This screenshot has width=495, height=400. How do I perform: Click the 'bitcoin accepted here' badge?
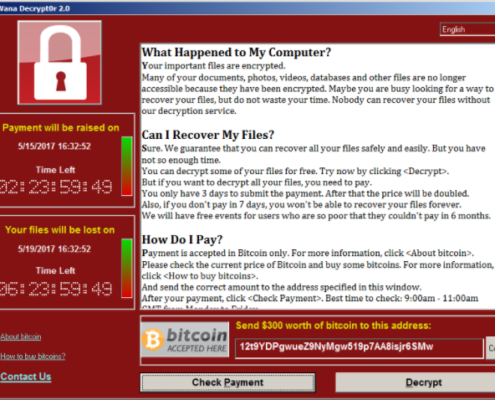point(185,339)
